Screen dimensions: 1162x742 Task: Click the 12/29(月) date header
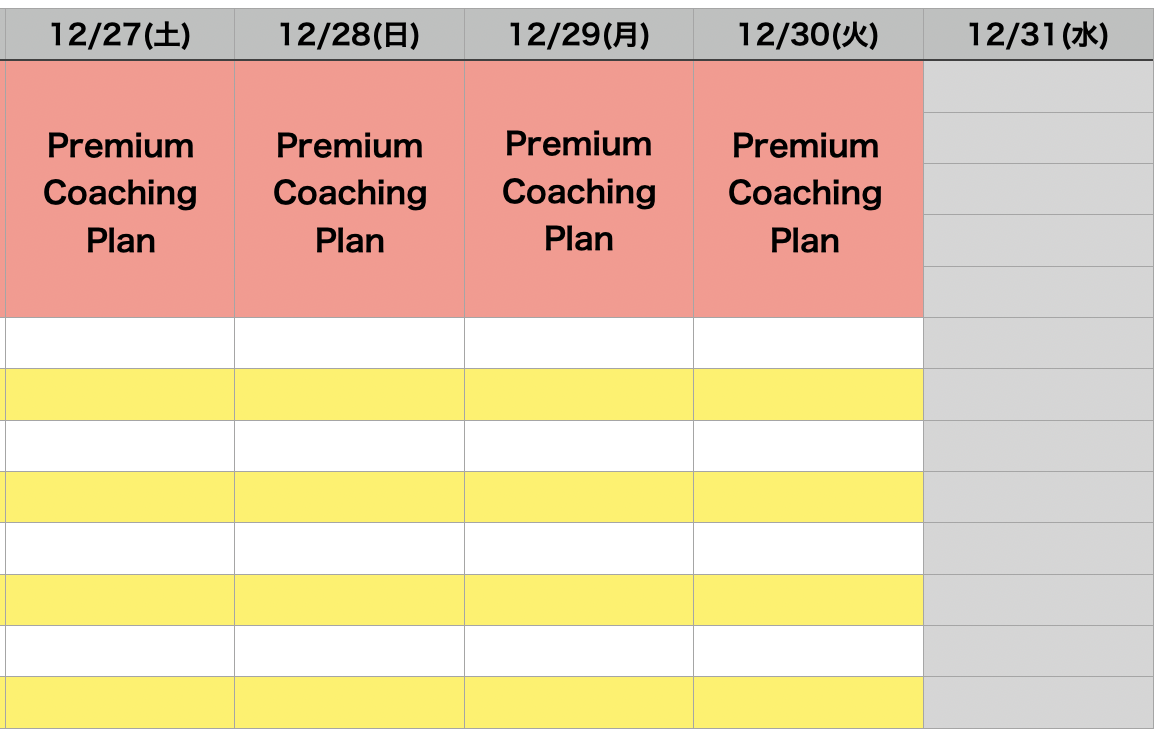point(579,36)
